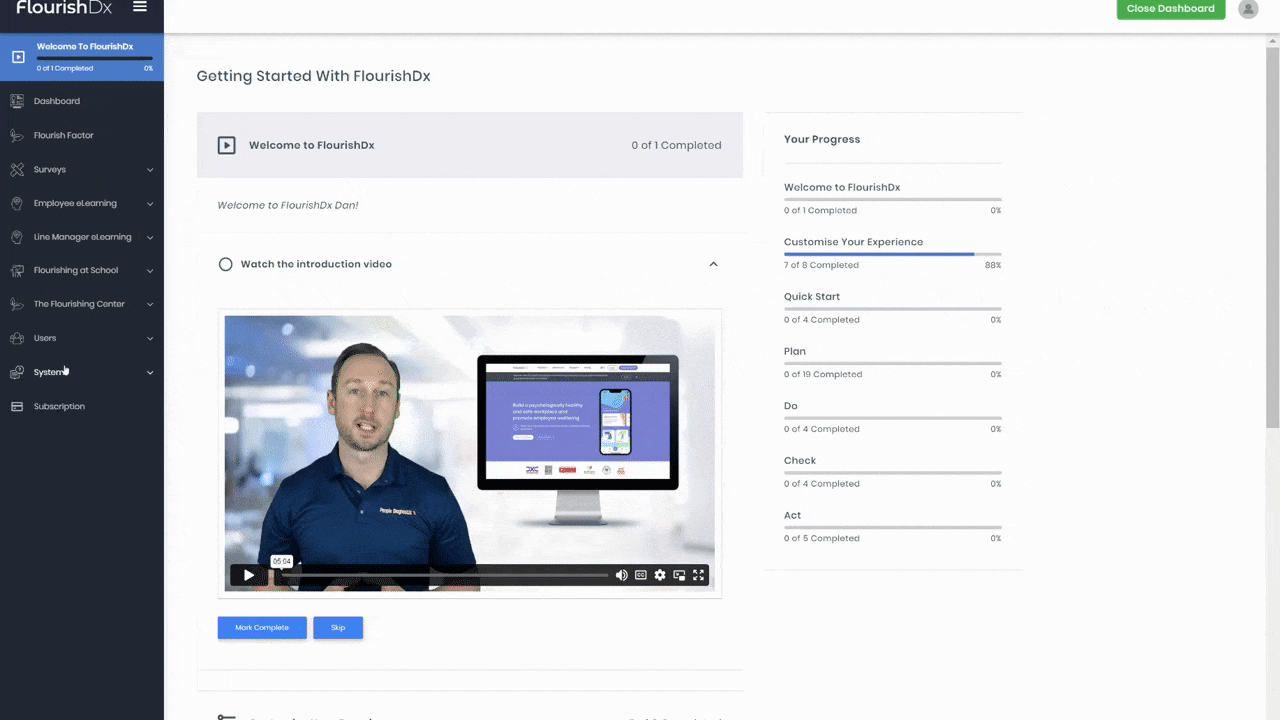Click the Line Manager eLearning icon
The image size is (1280, 720).
17,237
